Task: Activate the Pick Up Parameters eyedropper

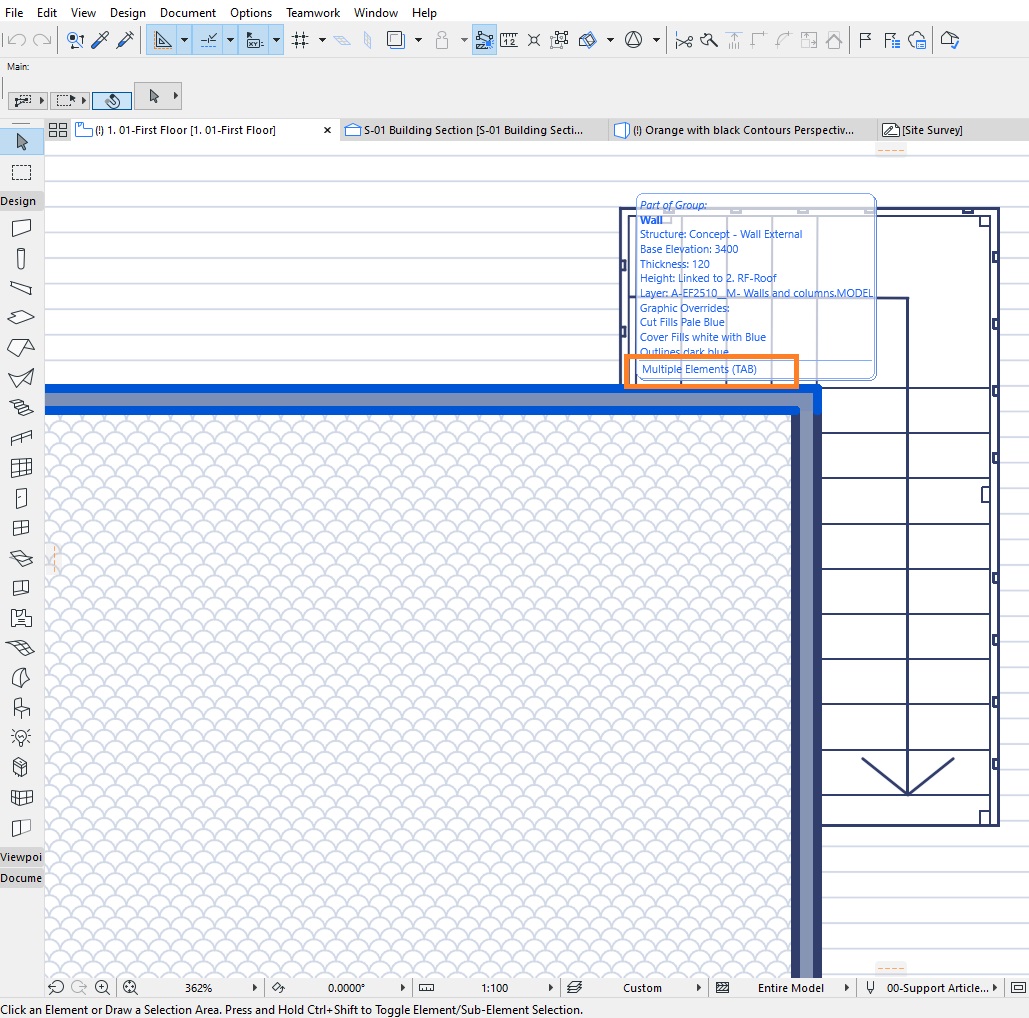Action: 100,40
